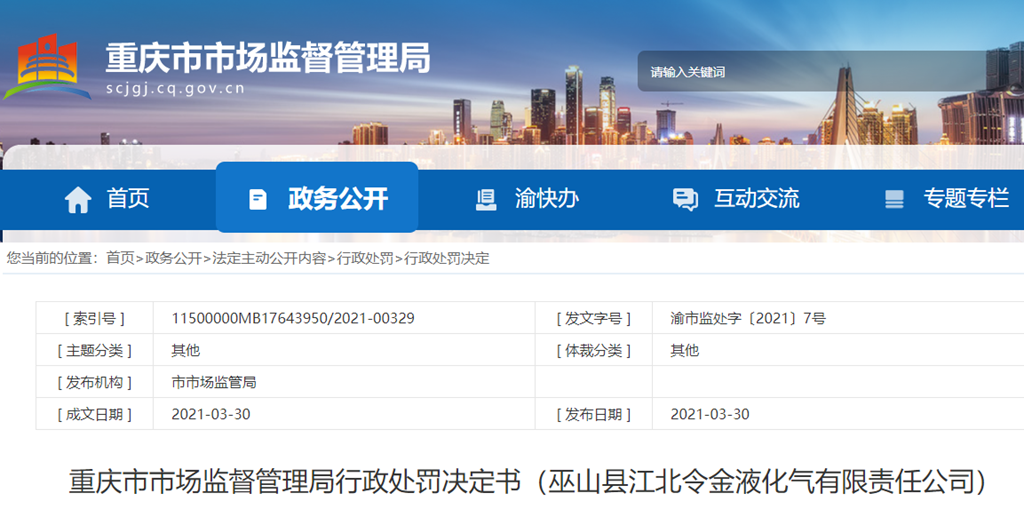Click the home icon beside 首页

tap(78, 199)
